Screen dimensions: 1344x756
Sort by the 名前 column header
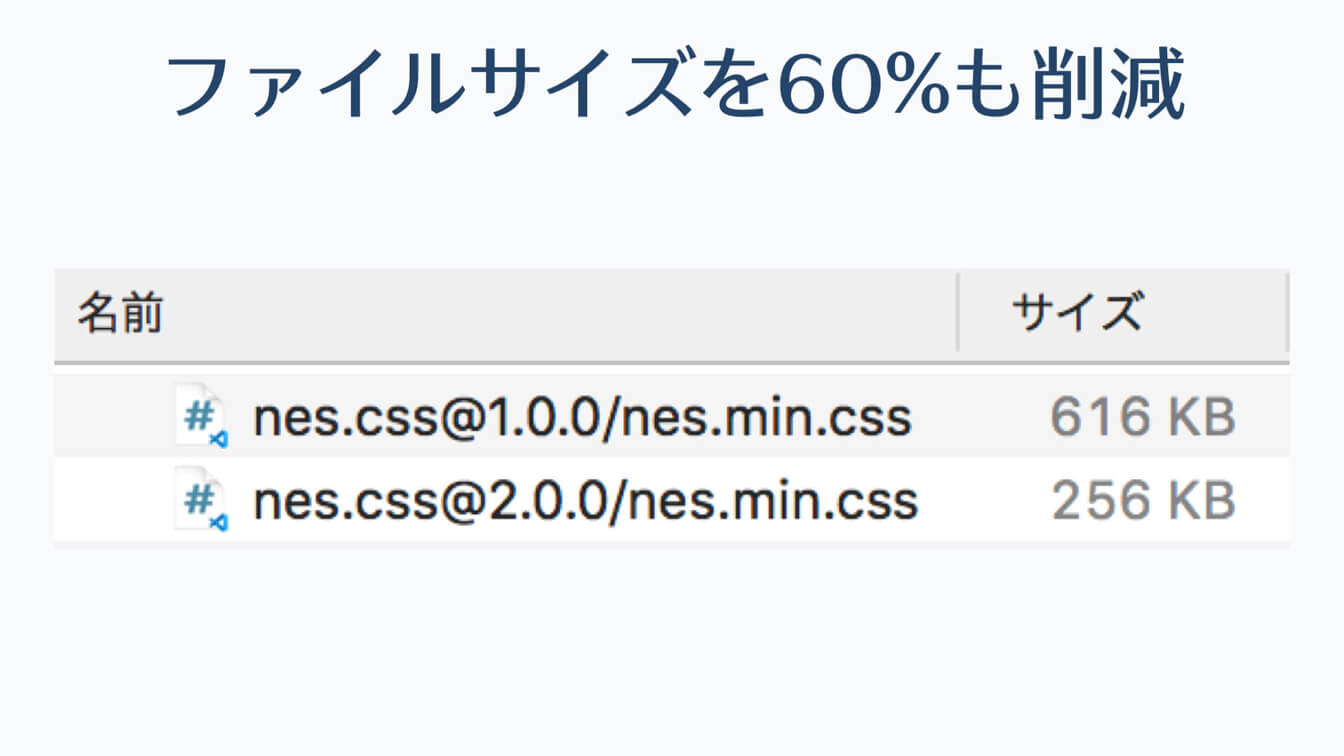point(120,313)
